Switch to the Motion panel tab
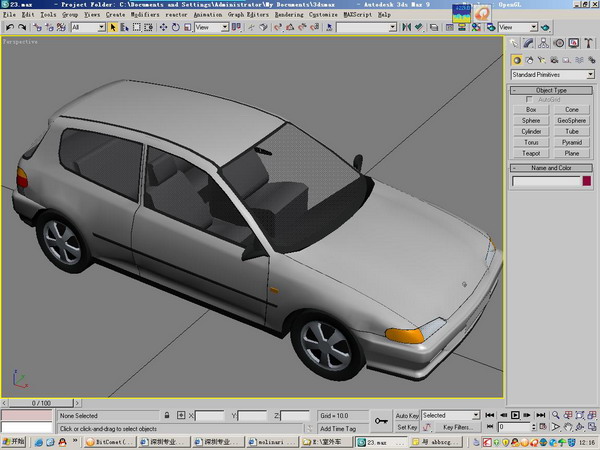 pyautogui.click(x=559, y=43)
